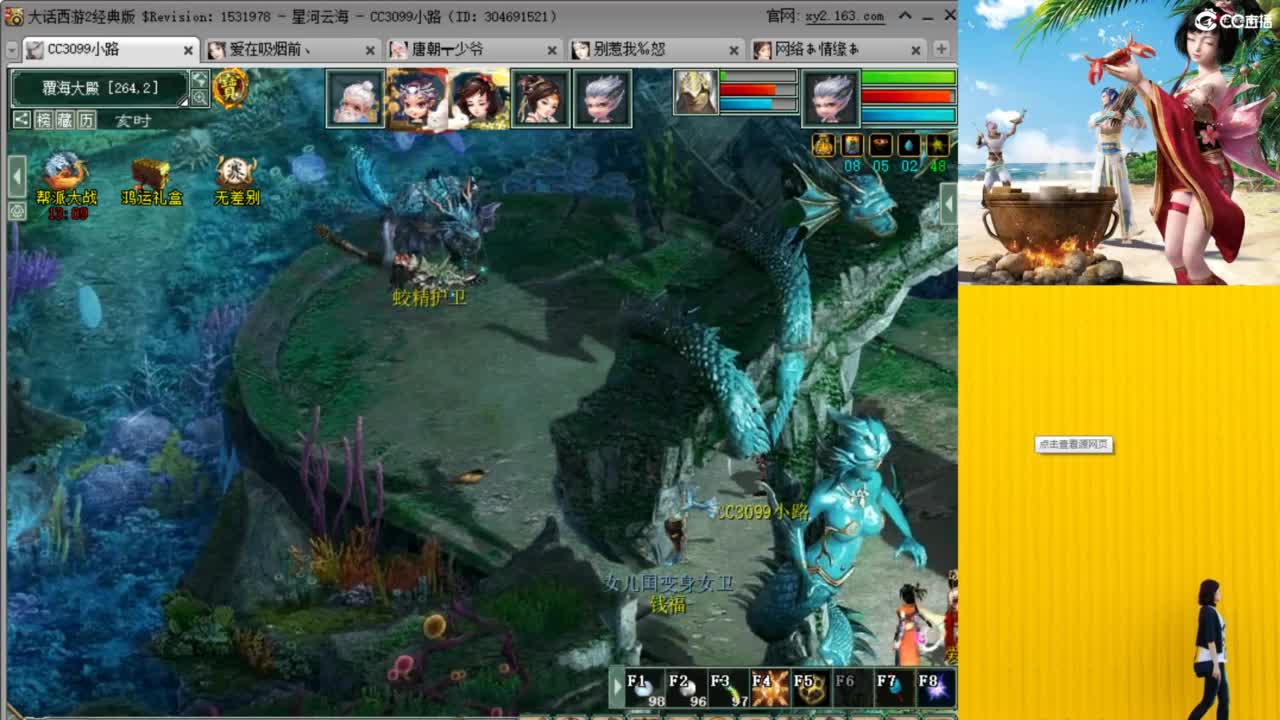Click the buff icon showing 05
The image size is (1280, 720).
[881, 145]
